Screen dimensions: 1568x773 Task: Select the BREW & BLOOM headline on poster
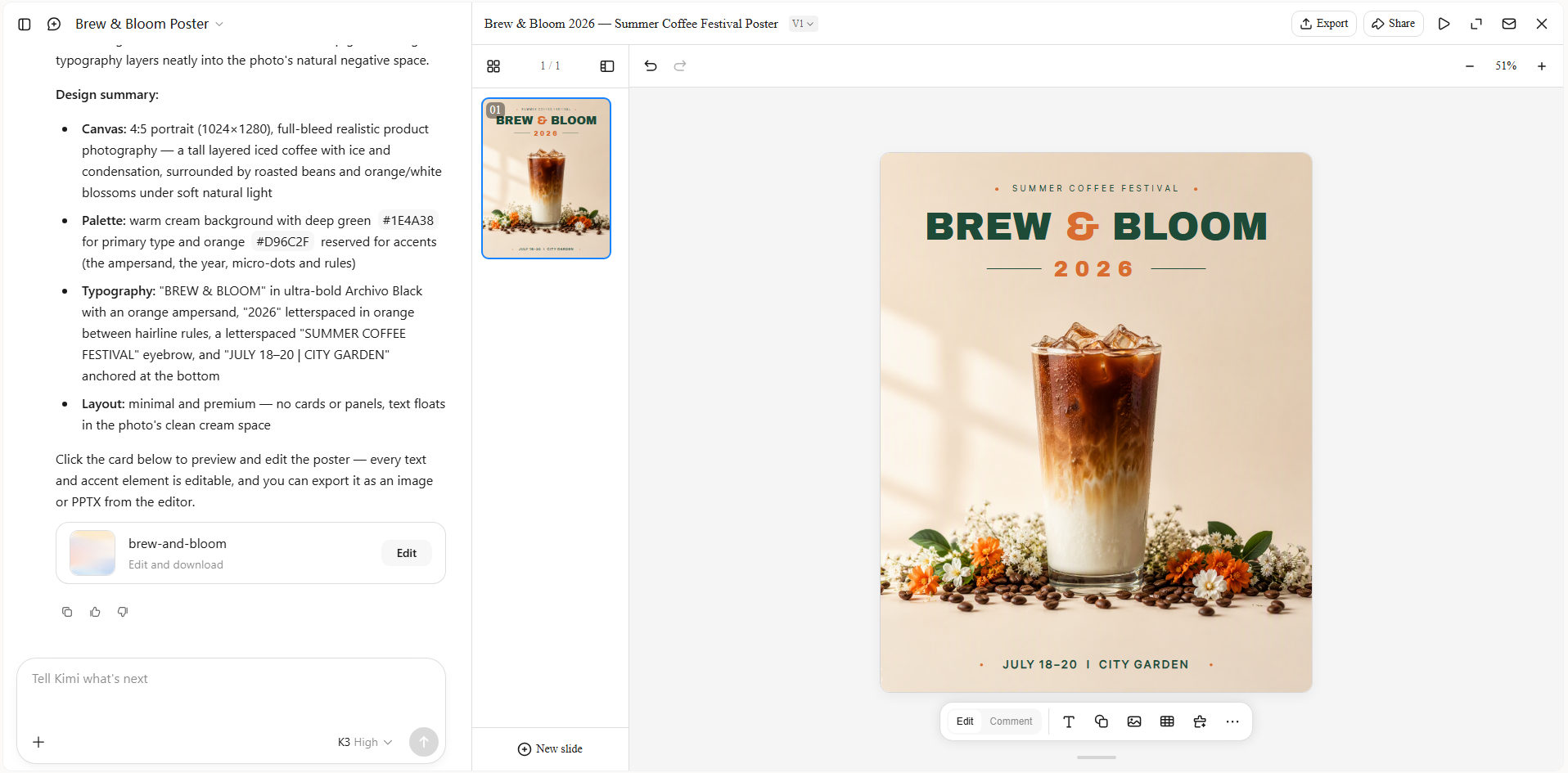(x=1097, y=227)
